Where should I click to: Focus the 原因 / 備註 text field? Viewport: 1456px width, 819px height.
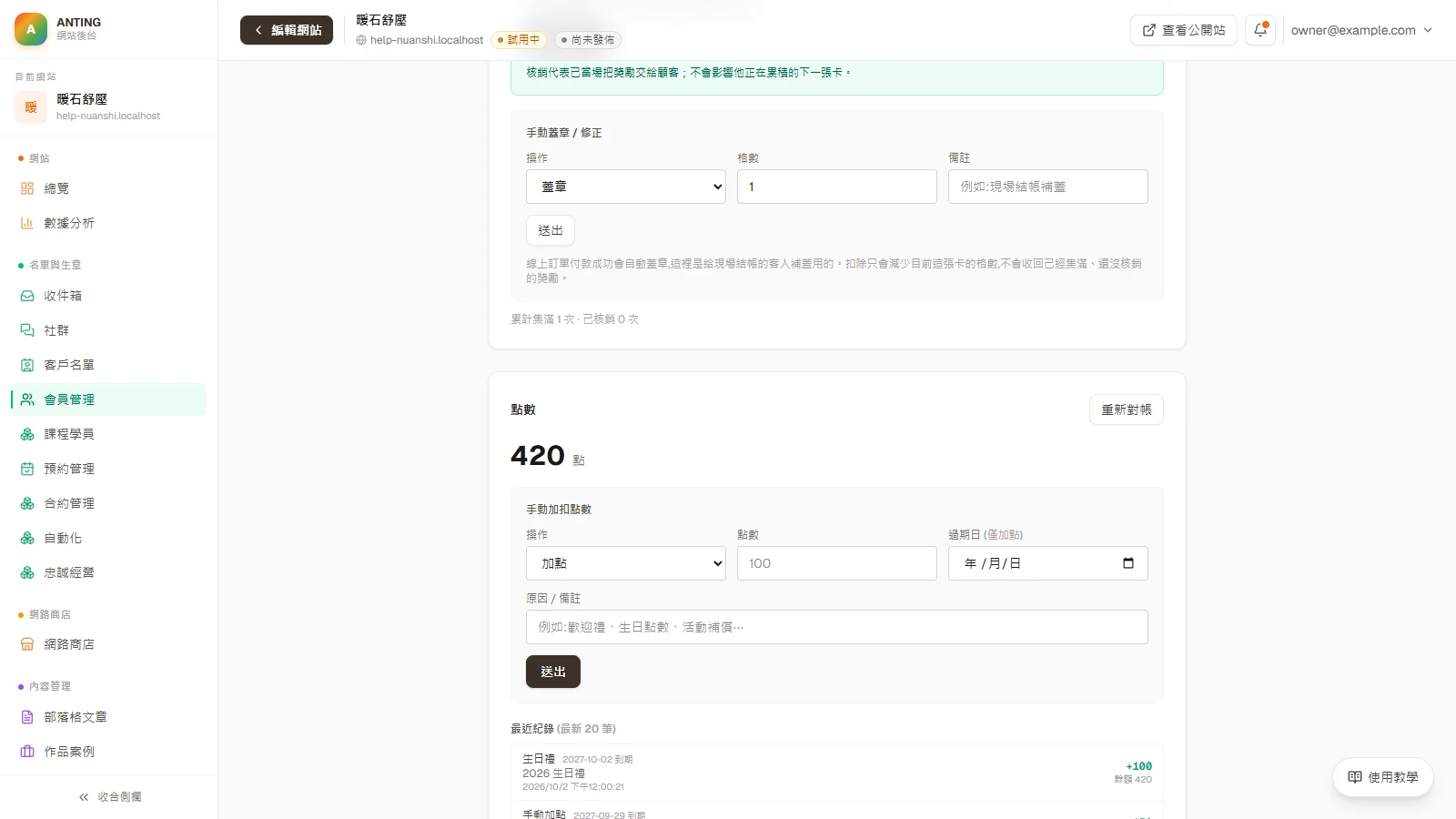pyautogui.click(x=837, y=627)
